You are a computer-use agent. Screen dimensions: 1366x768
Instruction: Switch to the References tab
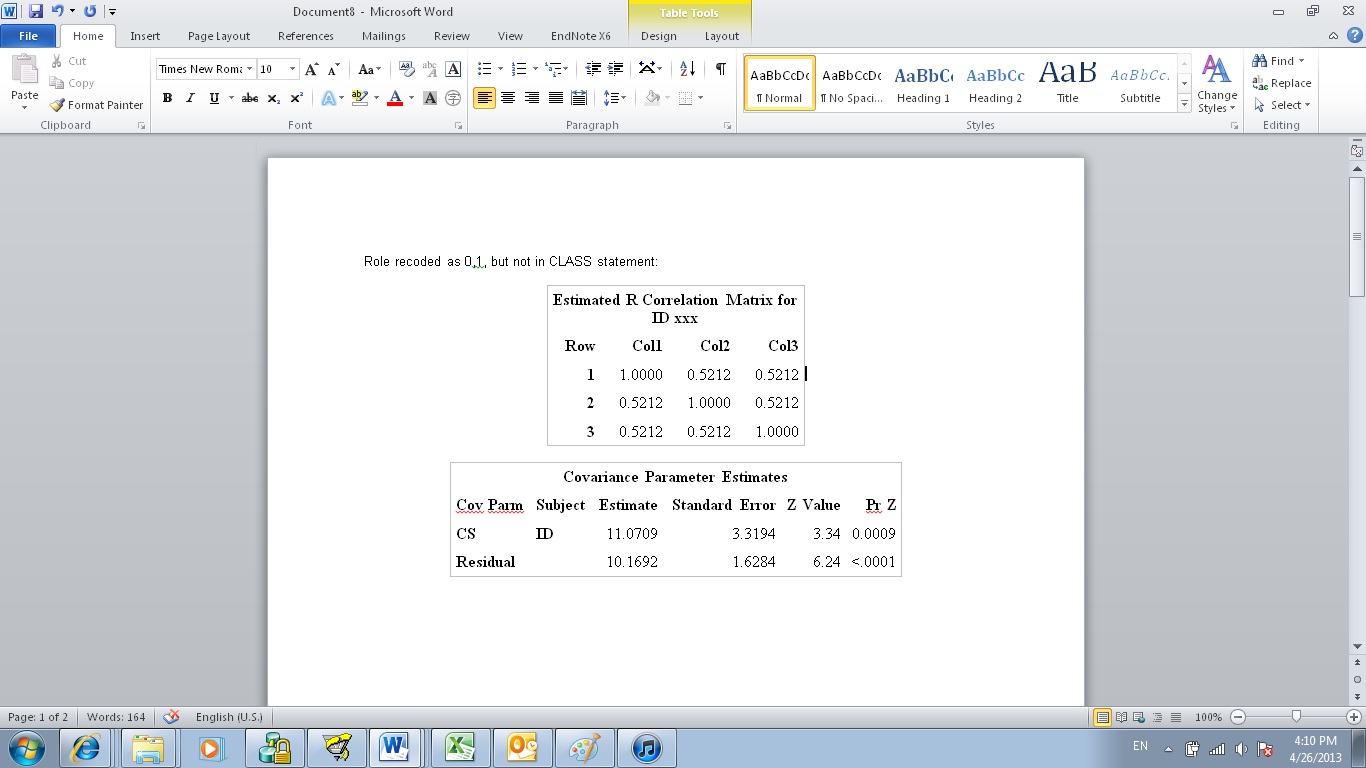(x=305, y=35)
